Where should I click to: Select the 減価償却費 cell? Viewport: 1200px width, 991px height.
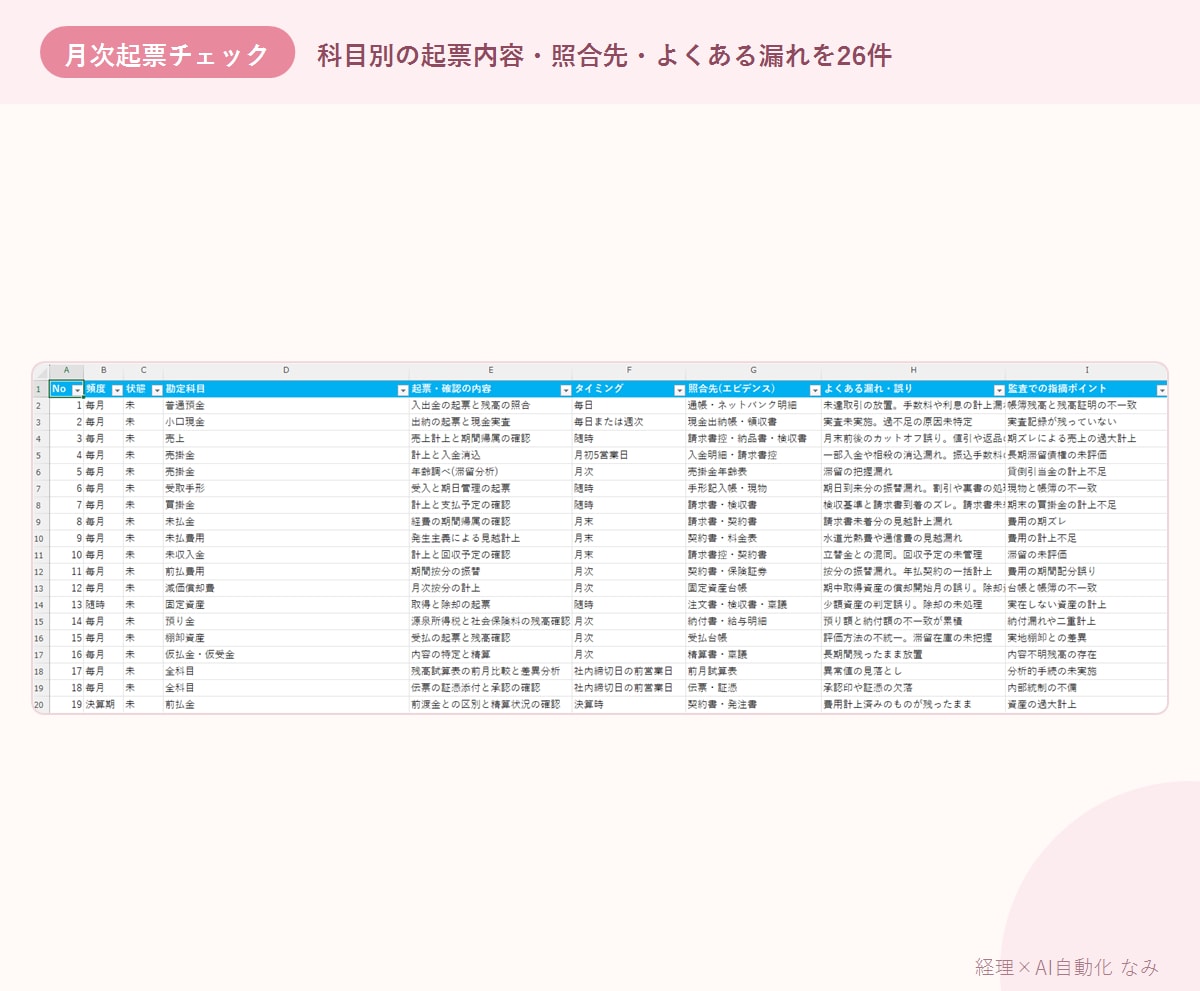point(286,588)
